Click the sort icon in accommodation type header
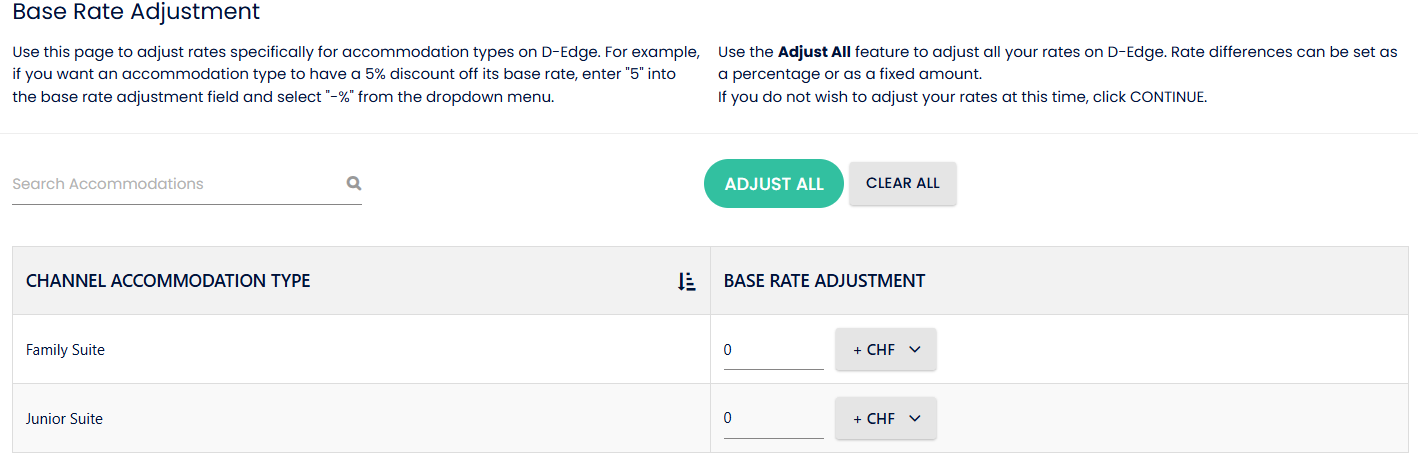The height and width of the screenshot is (453, 1418). tap(686, 281)
